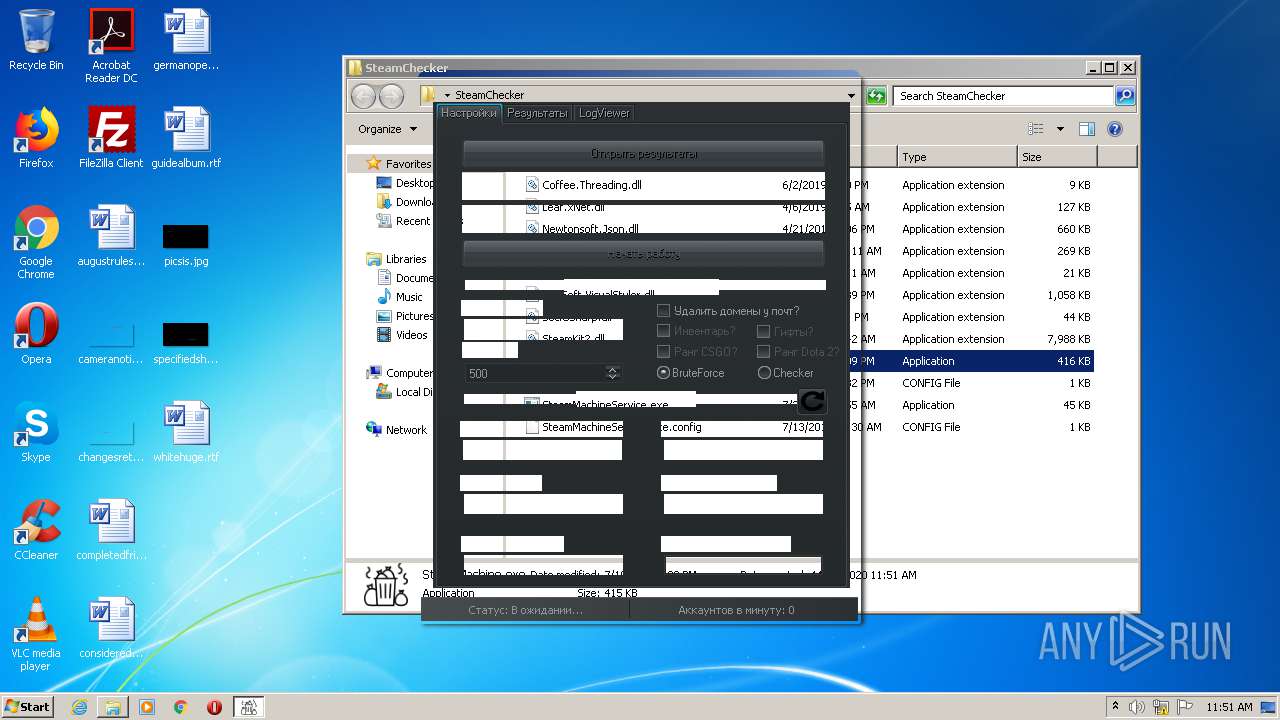Select the FileZilla Client desktop shortcut
Screen dimensions: 1280x720
pyautogui.click(x=111, y=138)
